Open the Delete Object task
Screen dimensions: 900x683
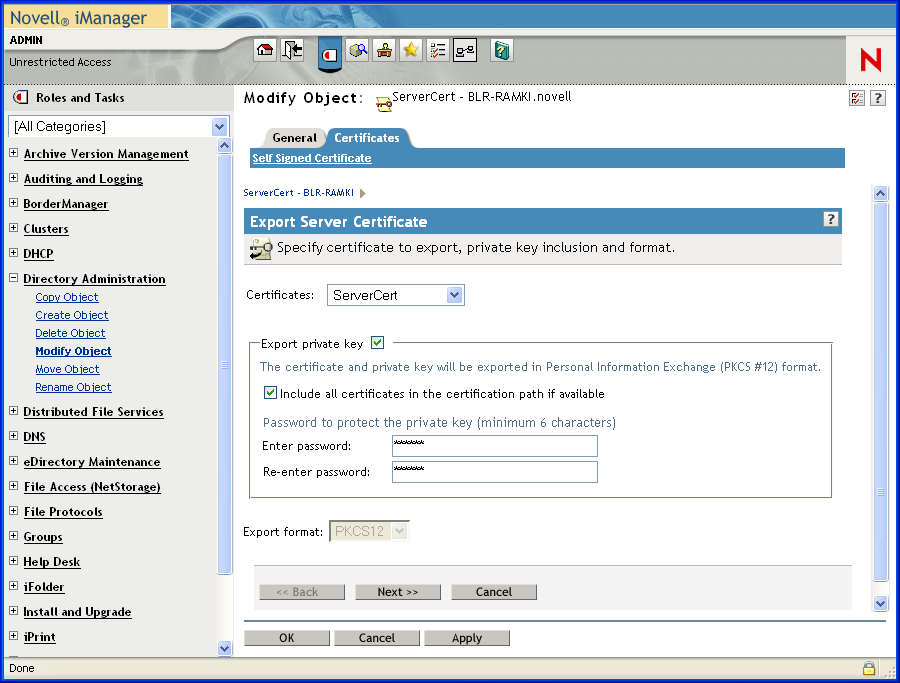(x=70, y=333)
